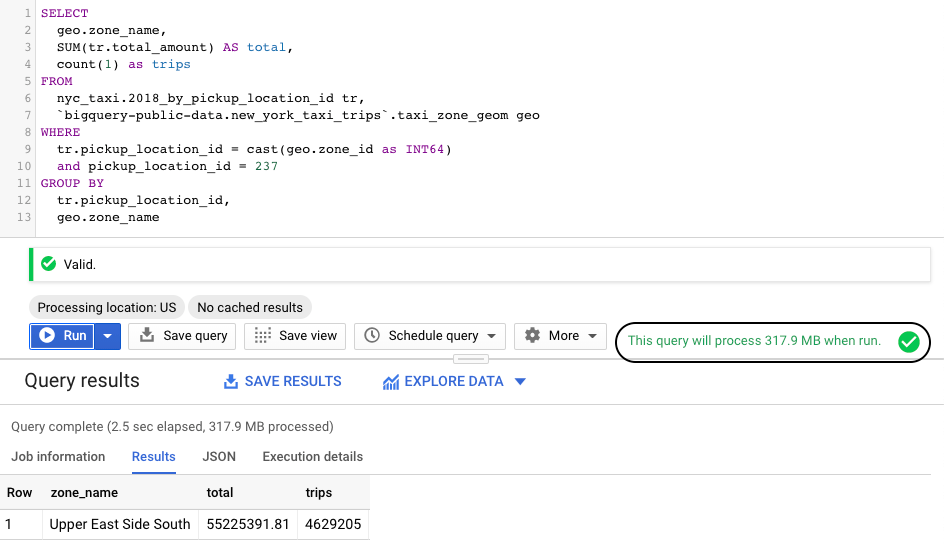Viewport: 944px width, 546px height.
Task: Click the Run play icon
Action: click(x=47, y=335)
